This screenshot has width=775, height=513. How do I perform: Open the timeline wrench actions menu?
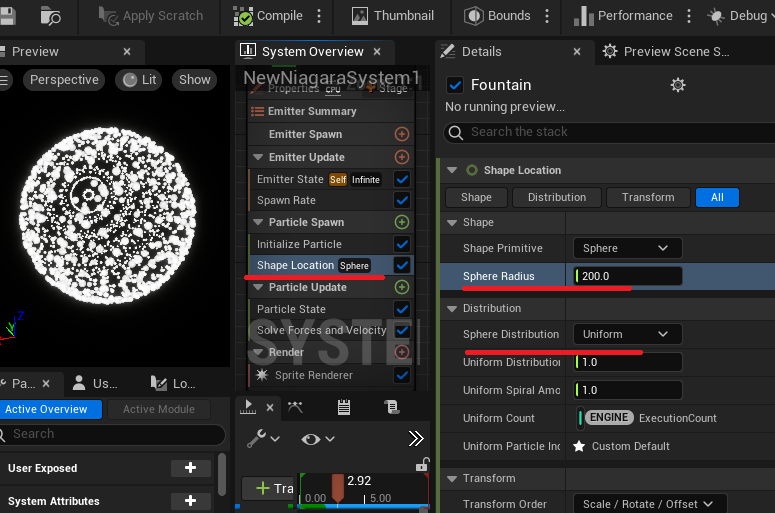pos(263,439)
